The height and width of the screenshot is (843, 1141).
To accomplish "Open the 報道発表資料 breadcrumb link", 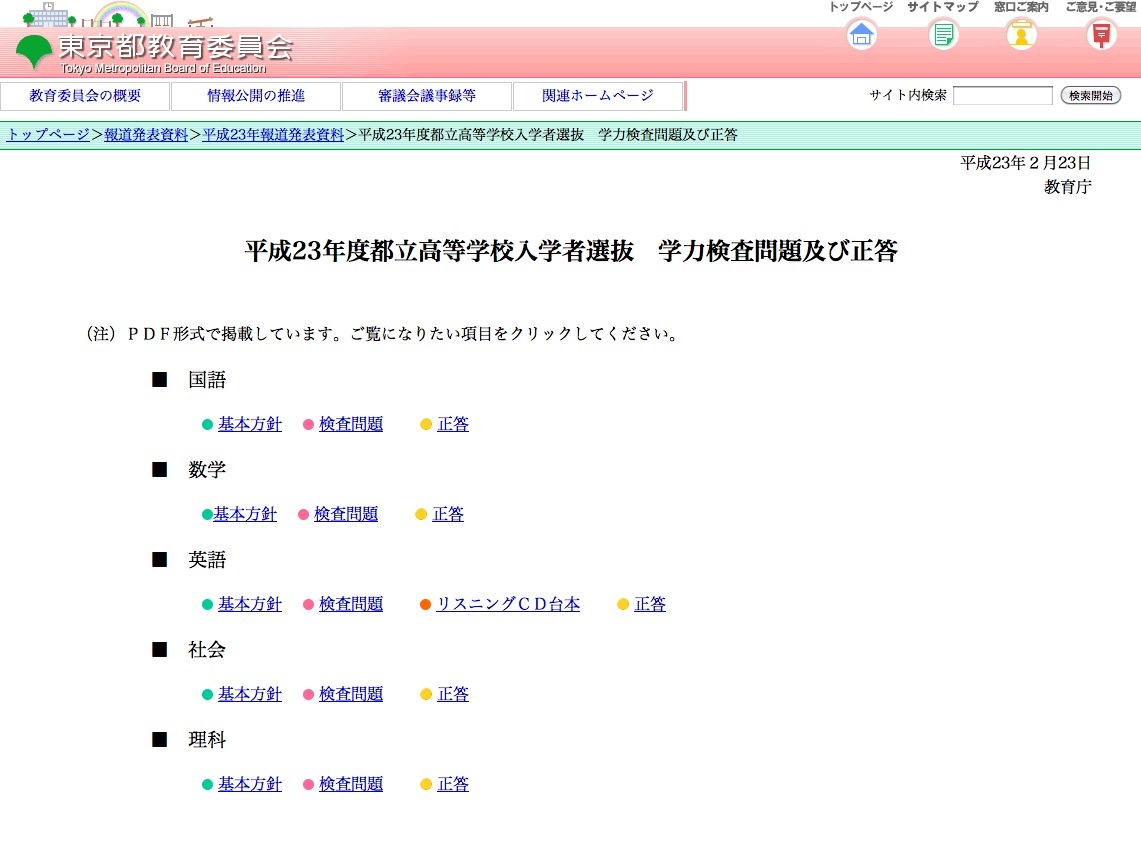I will [143, 133].
